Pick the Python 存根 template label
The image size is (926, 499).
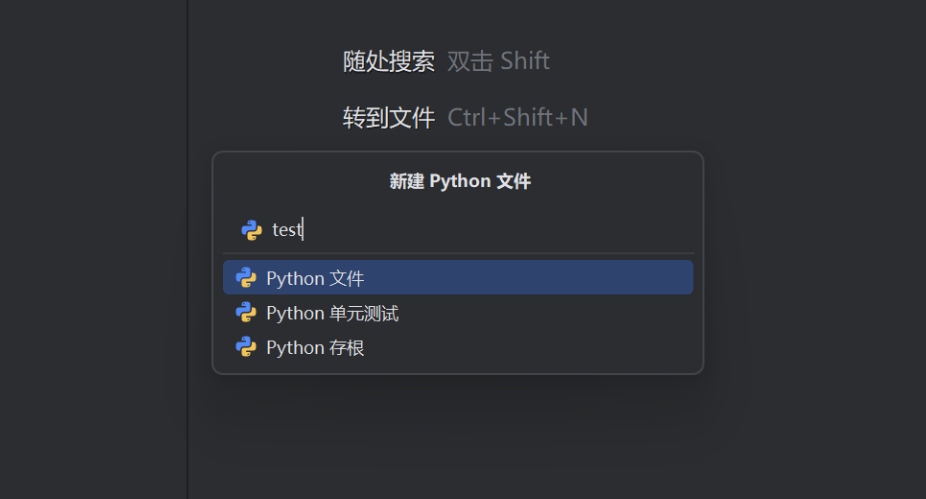click(315, 348)
